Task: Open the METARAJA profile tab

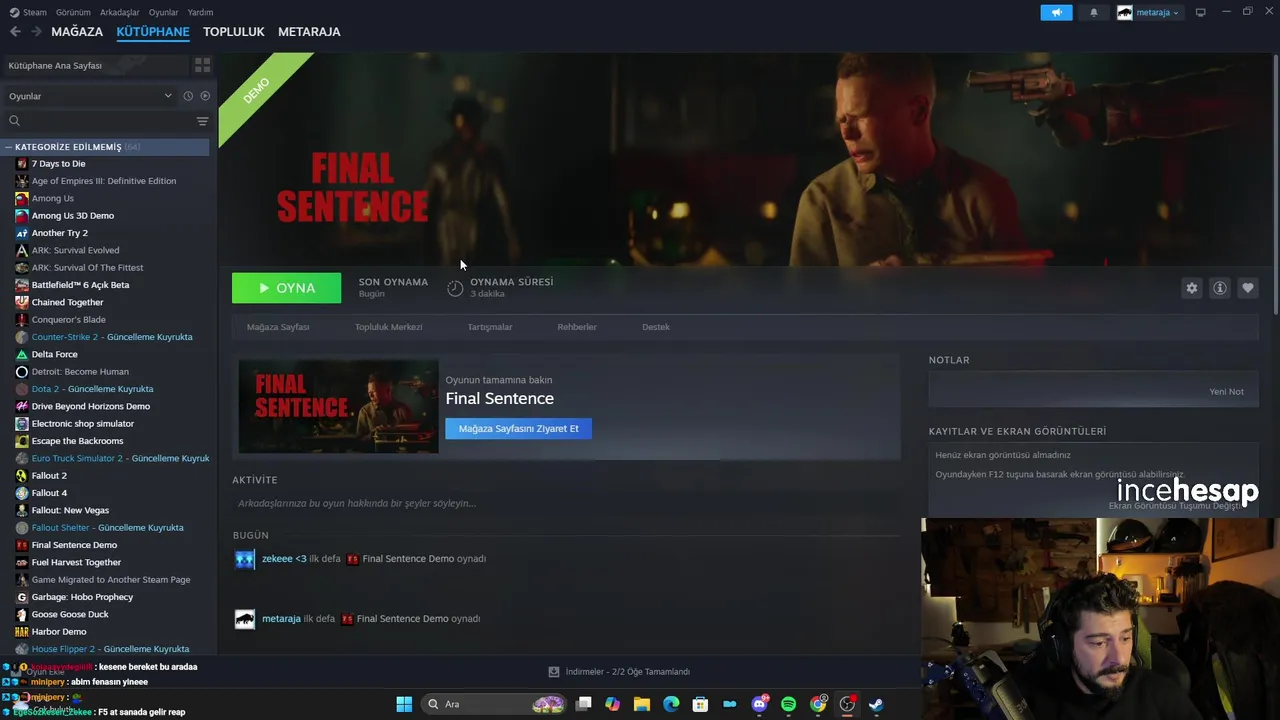Action: tap(309, 32)
